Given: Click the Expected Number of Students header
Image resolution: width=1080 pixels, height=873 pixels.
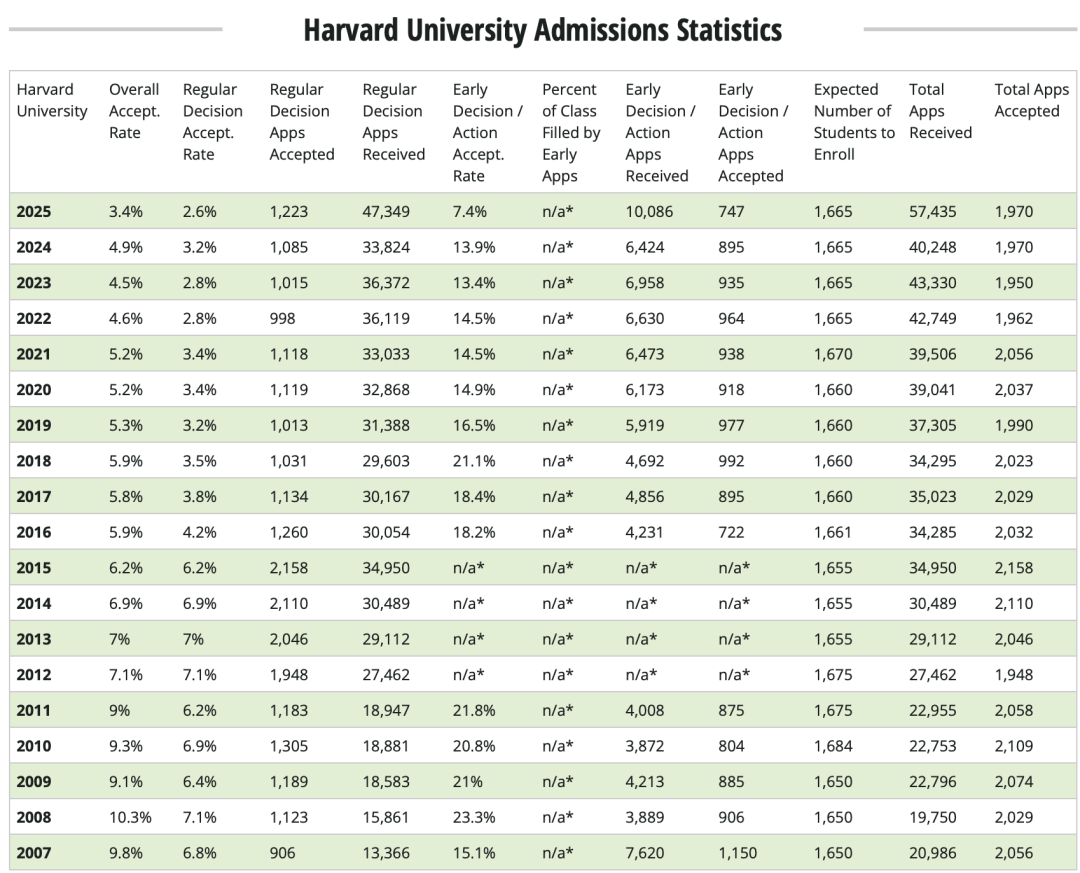Looking at the screenshot, I should pyautogui.click(x=852, y=122).
